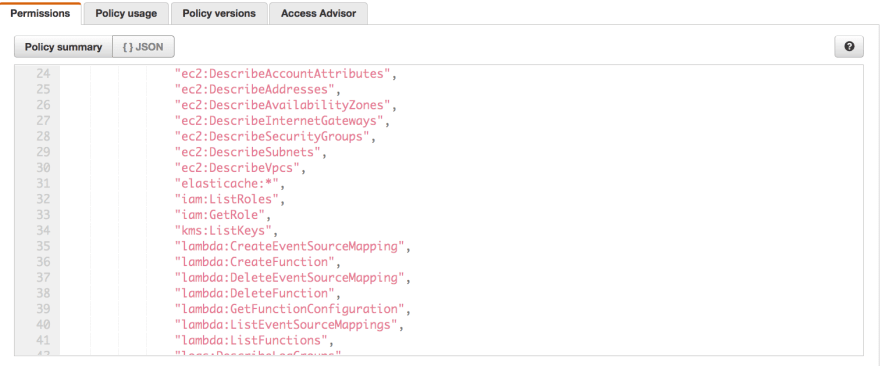Switch to the Permissions tab

tap(40, 13)
